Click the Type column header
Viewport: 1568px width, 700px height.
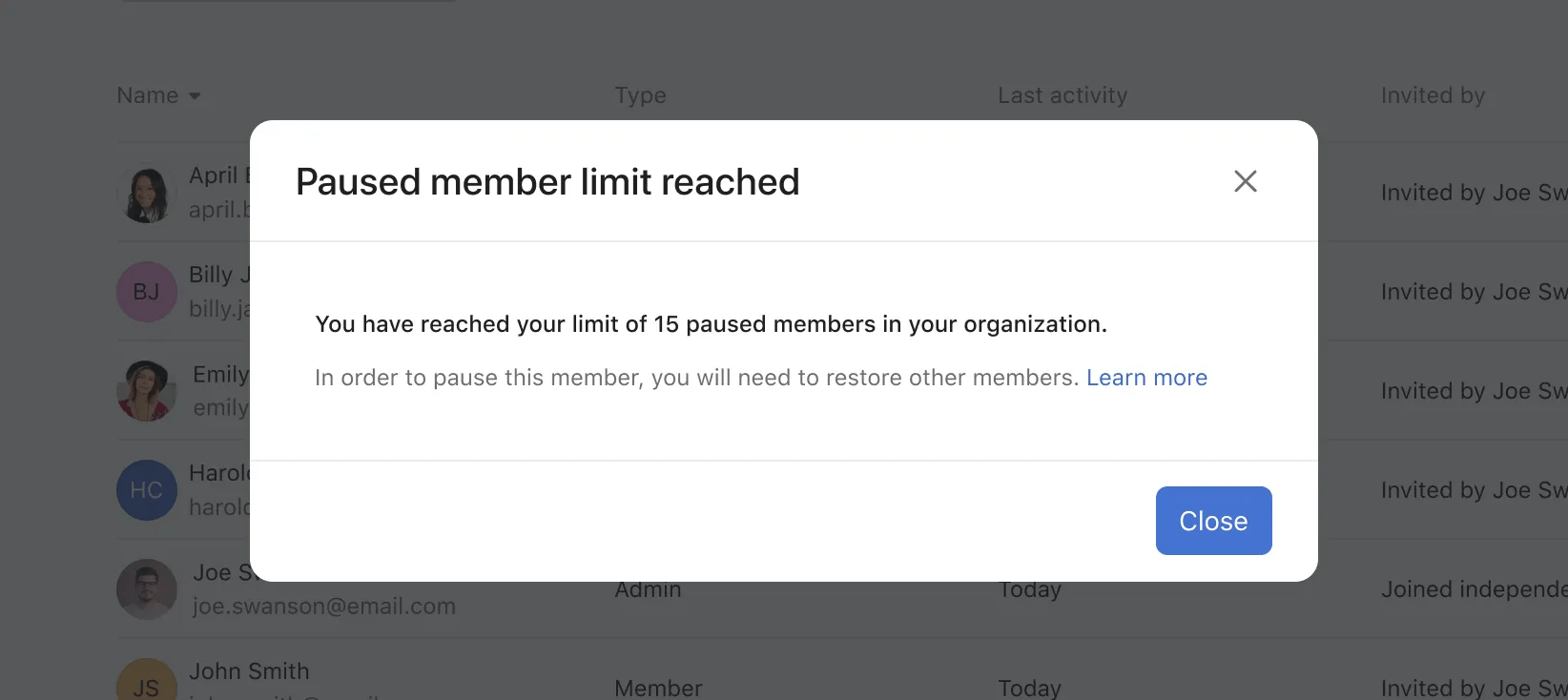point(640,95)
